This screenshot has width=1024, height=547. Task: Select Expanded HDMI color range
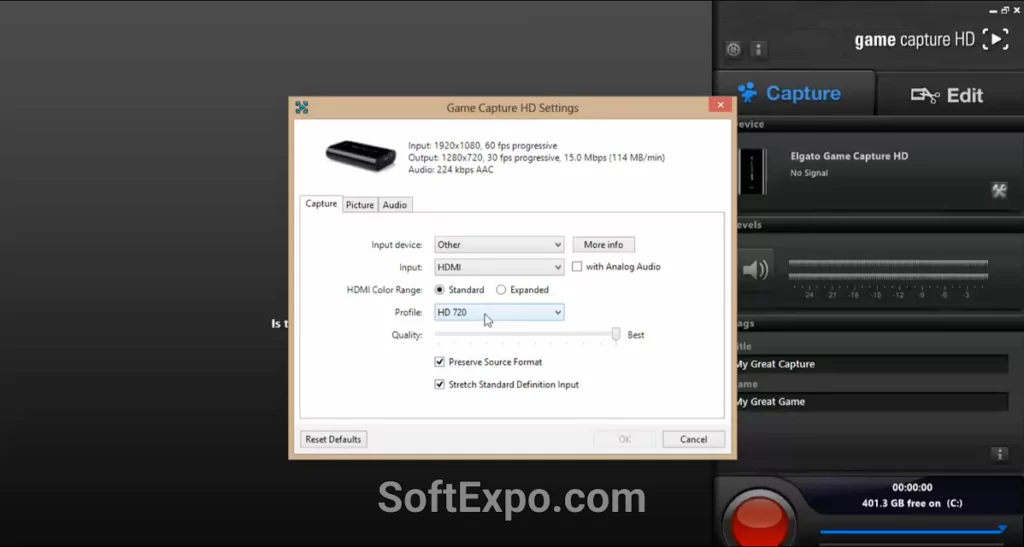501,290
